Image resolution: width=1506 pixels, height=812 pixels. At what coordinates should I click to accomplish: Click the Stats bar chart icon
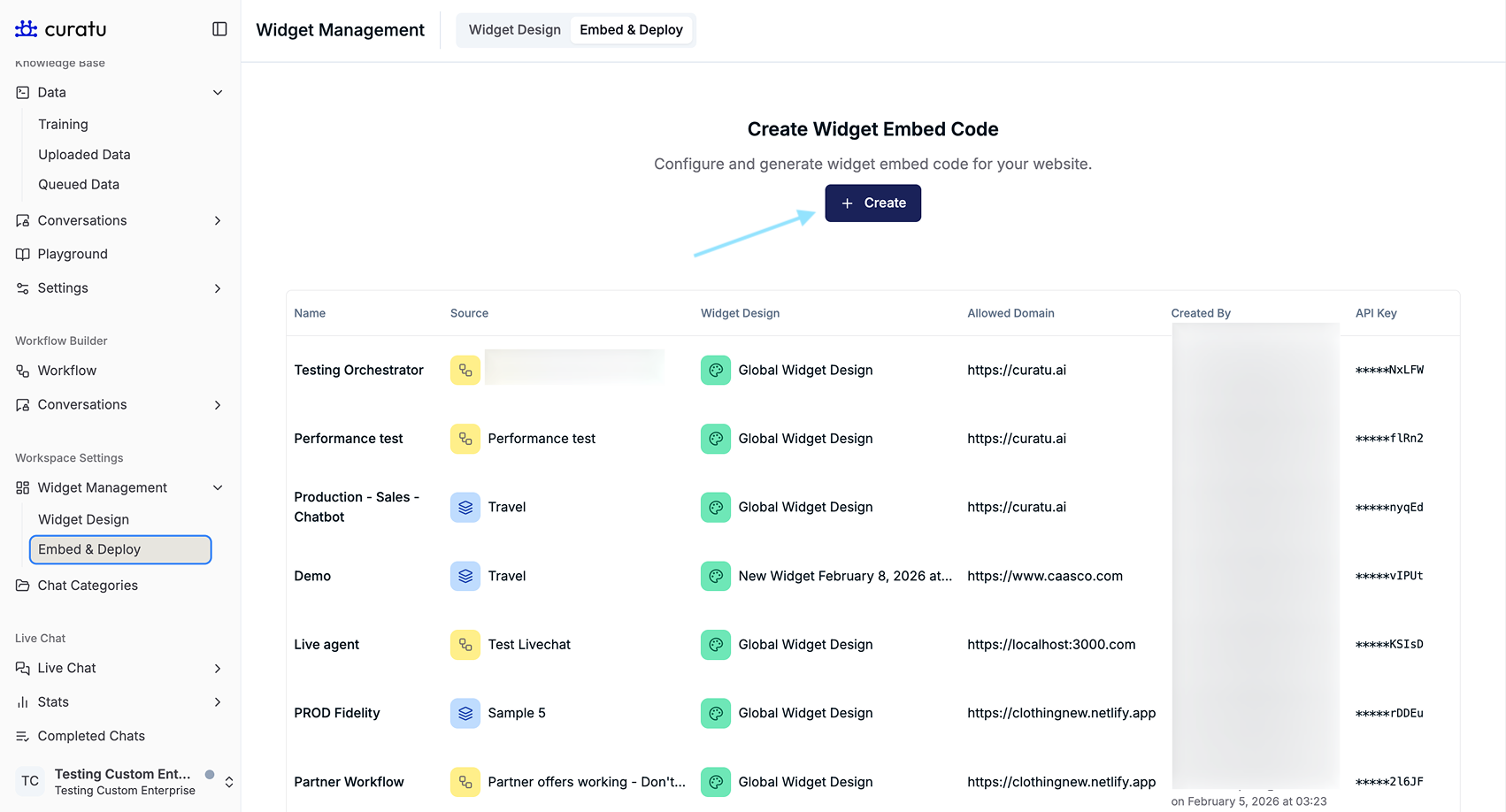(x=23, y=702)
